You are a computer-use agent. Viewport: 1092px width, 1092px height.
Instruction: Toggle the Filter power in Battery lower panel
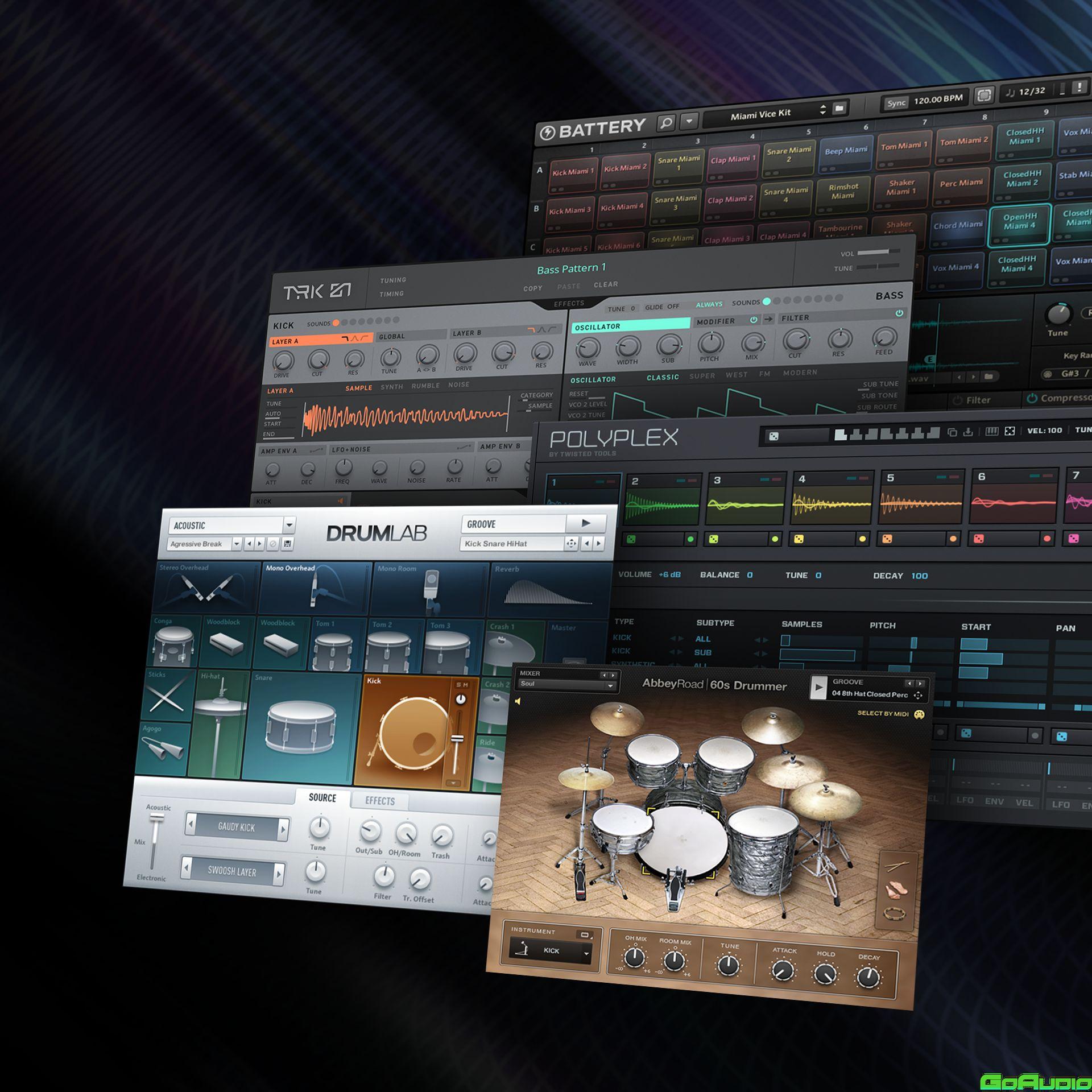pos(957,400)
